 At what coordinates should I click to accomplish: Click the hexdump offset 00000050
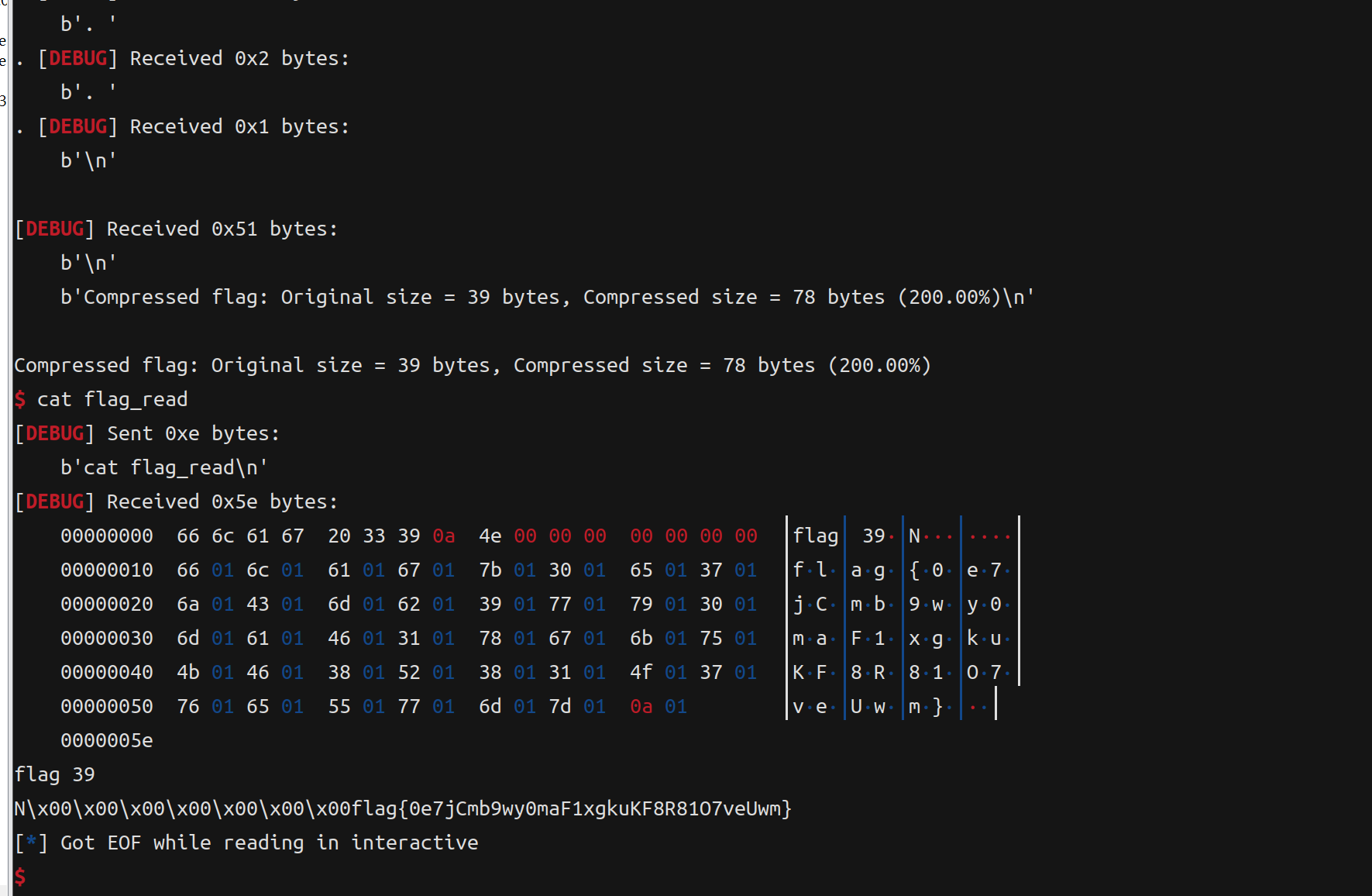pyautogui.click(x=107, y=706)
